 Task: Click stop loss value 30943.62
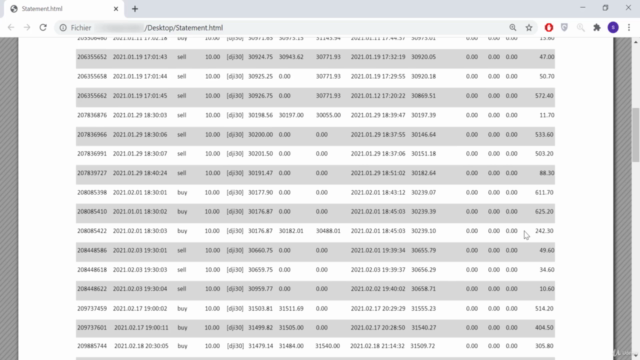pos(291,57)
